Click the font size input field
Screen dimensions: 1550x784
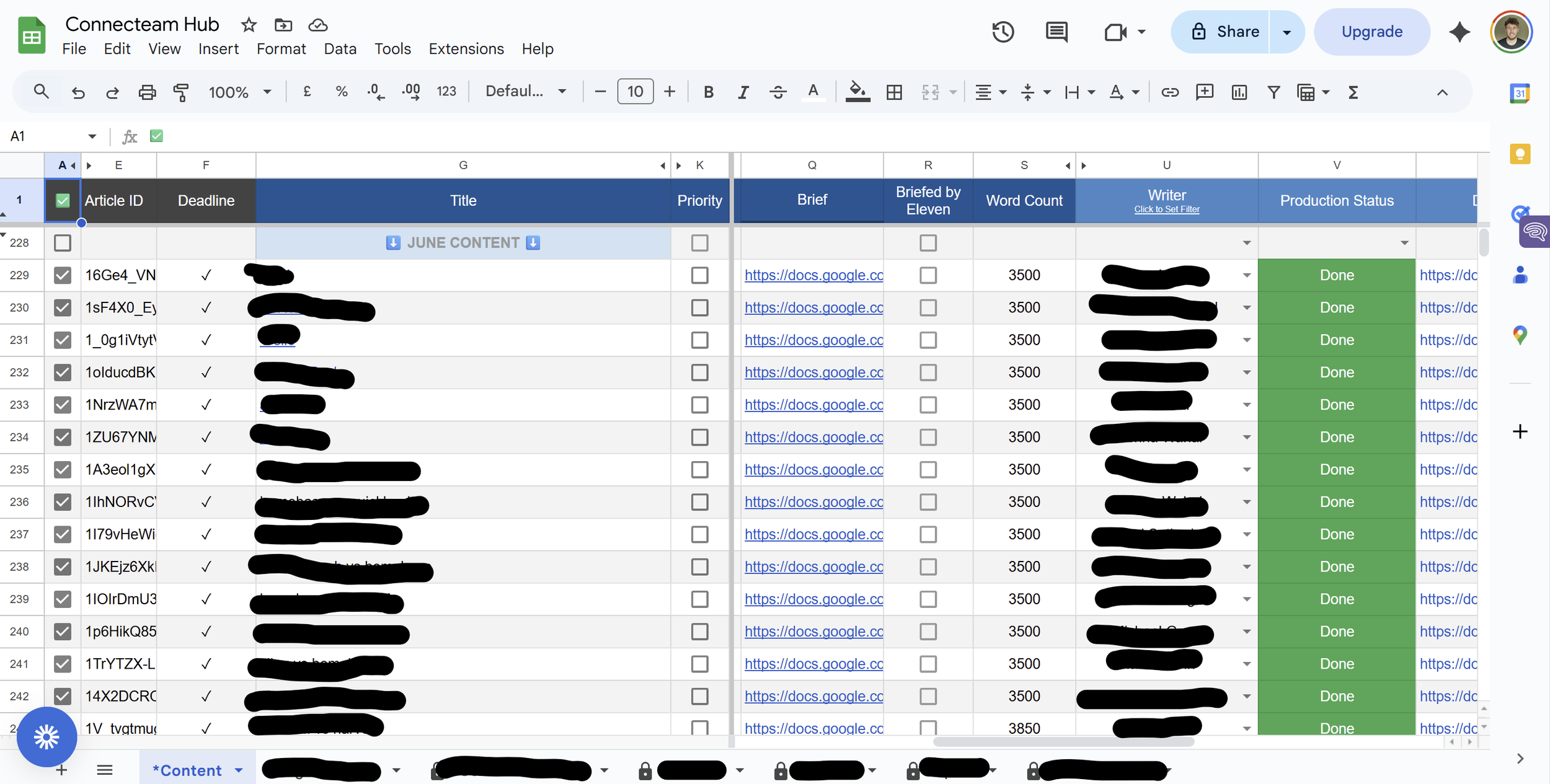tap(635, 92)
